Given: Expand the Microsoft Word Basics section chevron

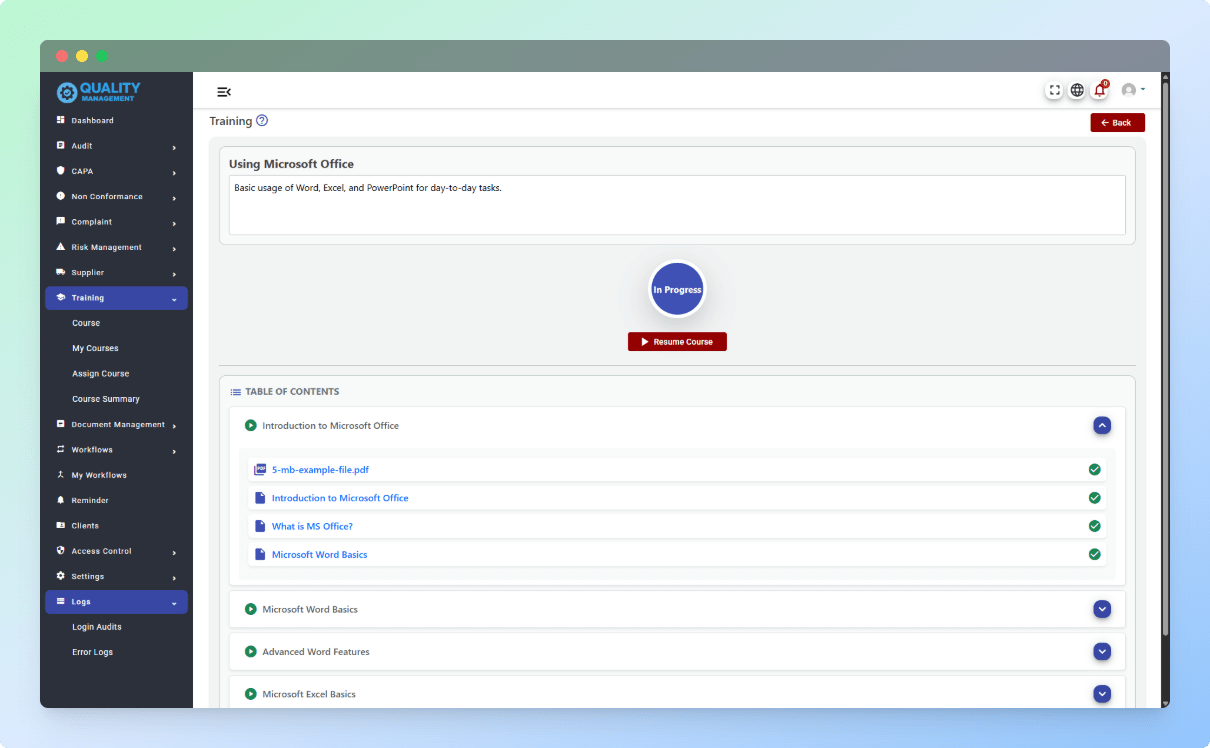Looking at the screenshot, I should click(x=1102, y=609).
